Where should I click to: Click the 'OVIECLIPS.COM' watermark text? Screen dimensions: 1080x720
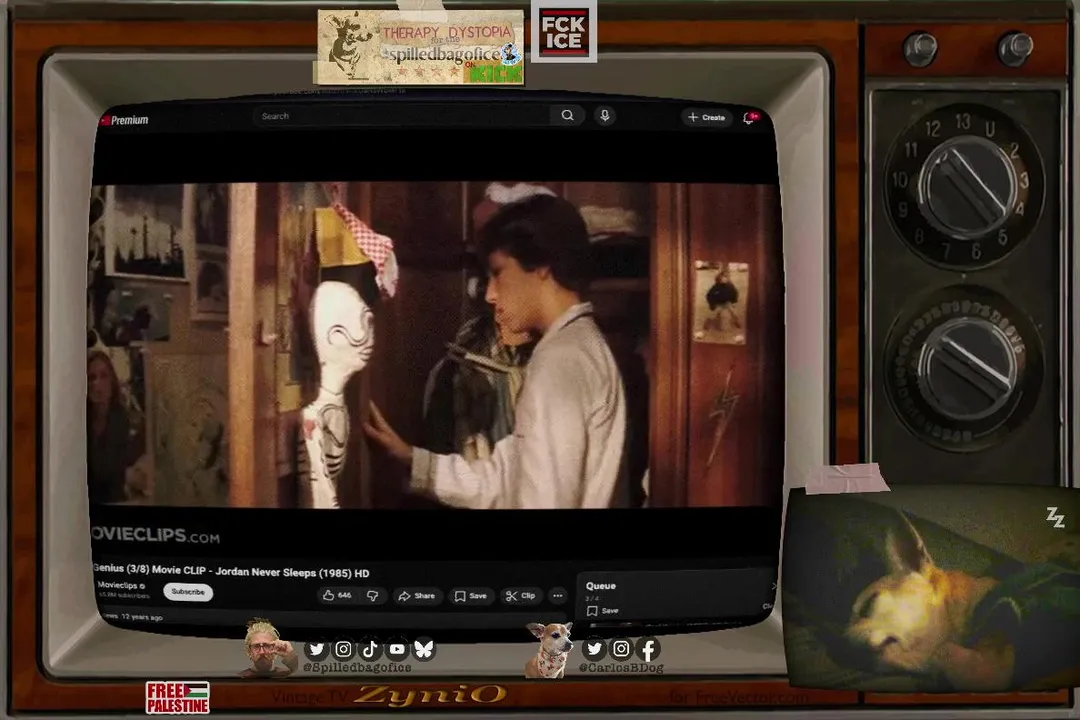[x=156, y=535]
